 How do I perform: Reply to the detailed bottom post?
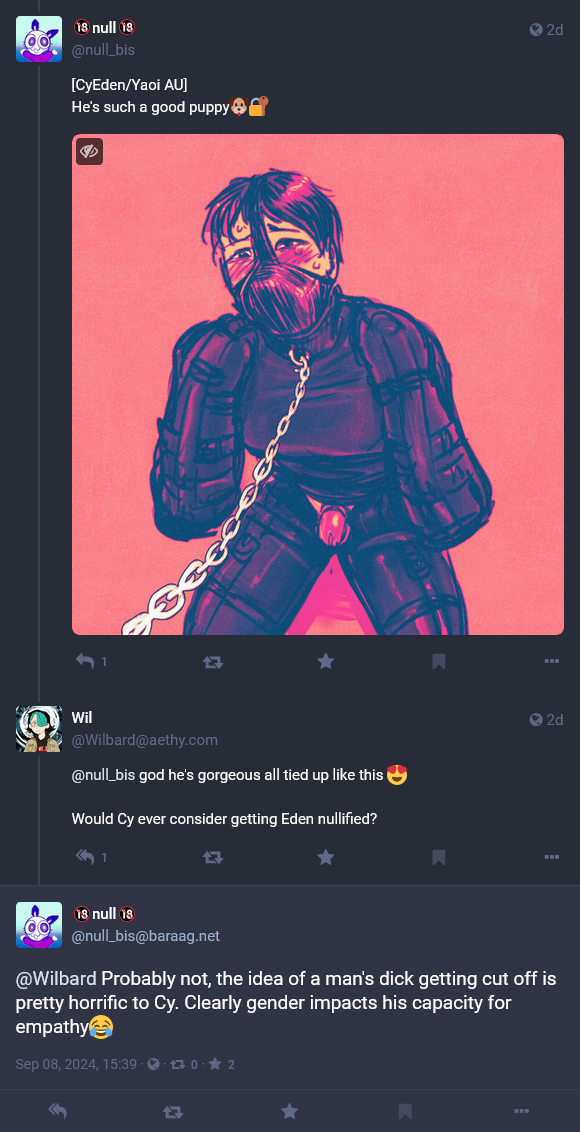[58, 1111]
